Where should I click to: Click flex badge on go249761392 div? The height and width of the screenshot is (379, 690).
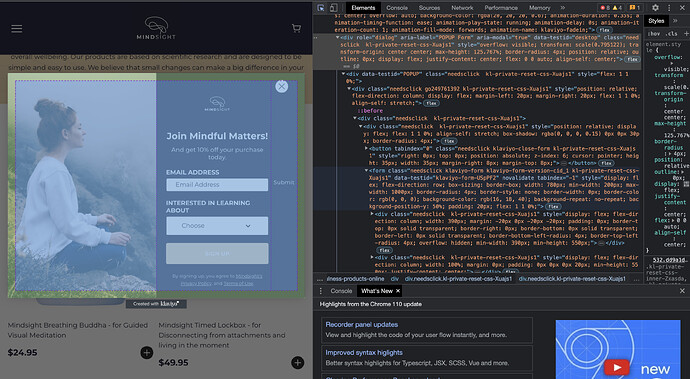click(431, 103)
